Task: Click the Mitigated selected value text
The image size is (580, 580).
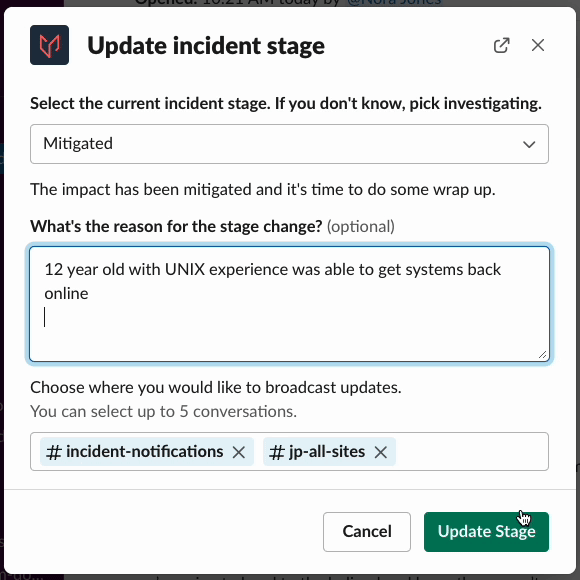Action: coord(78,144)
